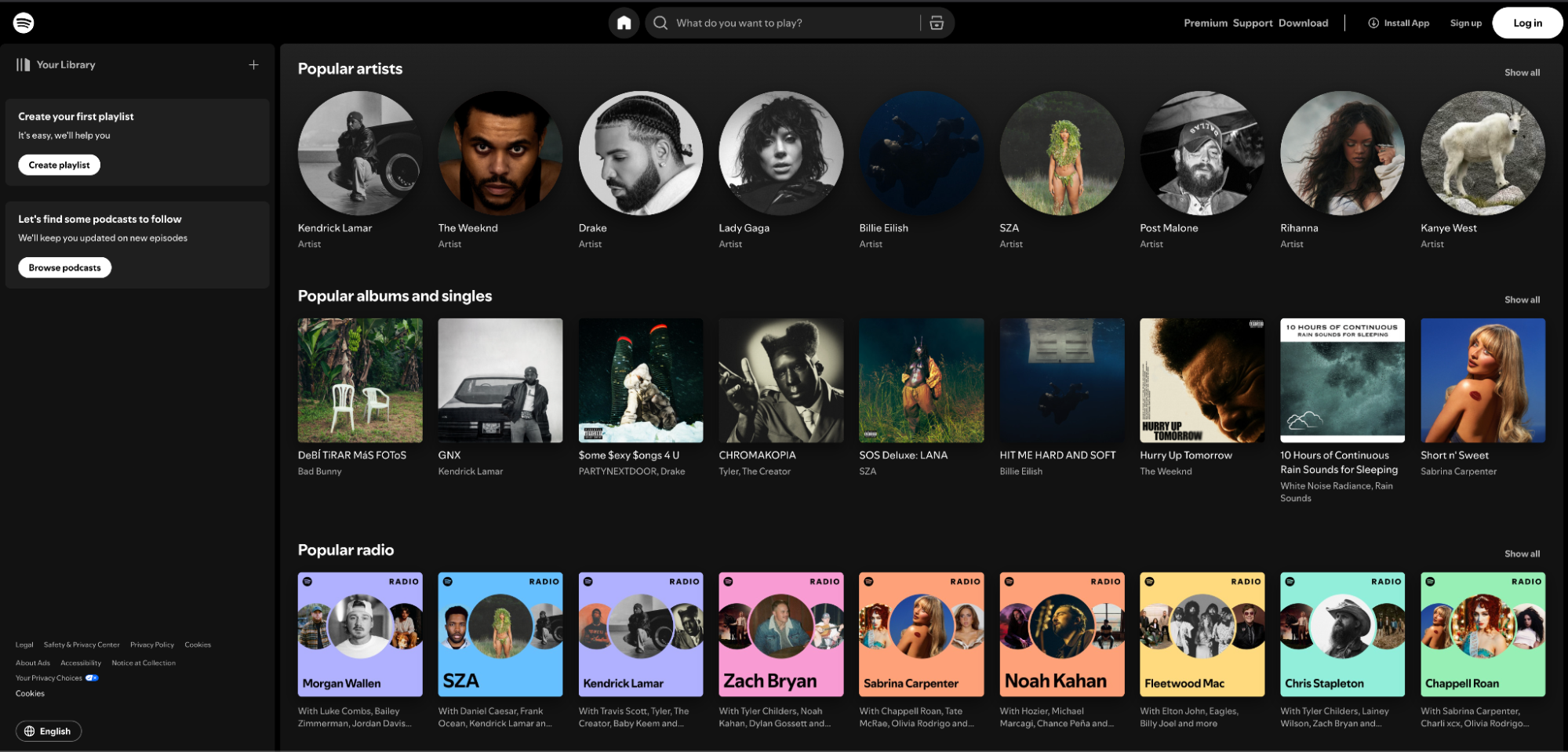Click the Popular artists heading
1568x752 pixels.
pyautogui.click(x=350, y=69)
